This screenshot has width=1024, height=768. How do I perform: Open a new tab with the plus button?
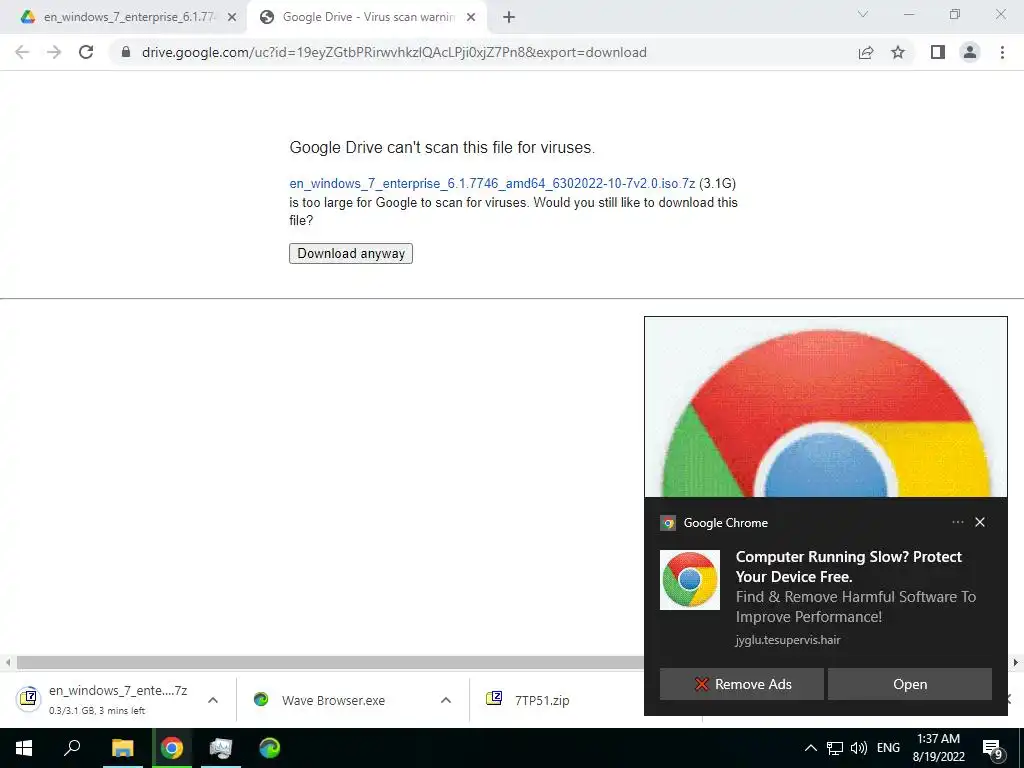[x=509, y=17]
